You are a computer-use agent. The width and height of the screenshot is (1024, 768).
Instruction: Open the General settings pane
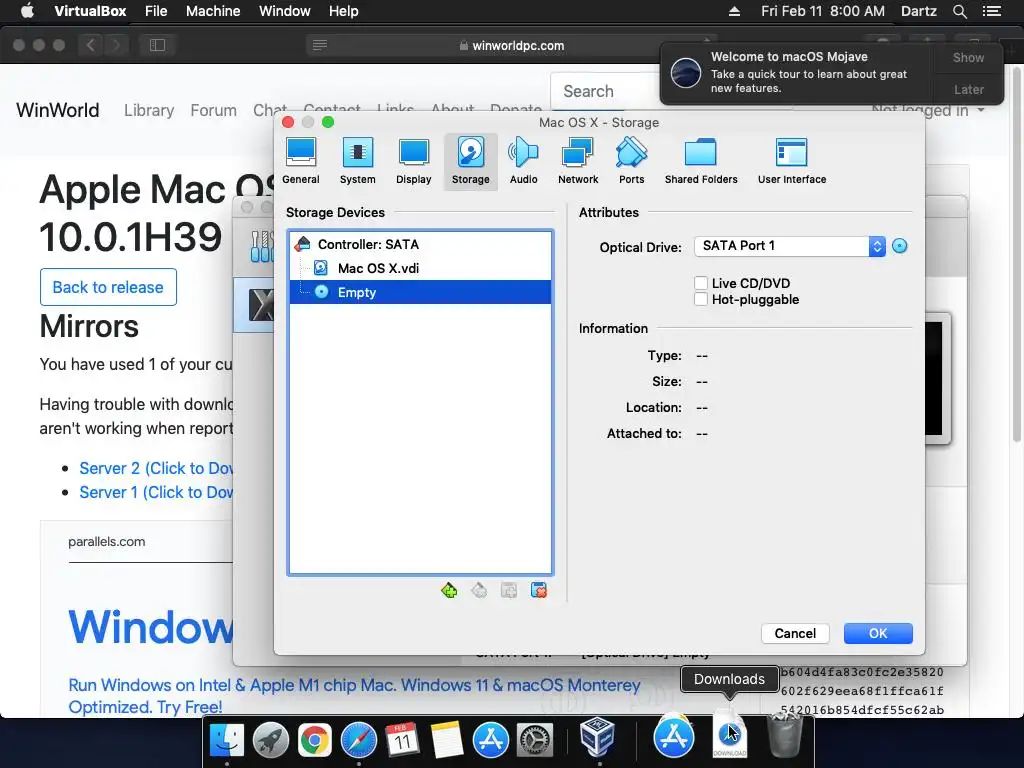coord(300,161)
